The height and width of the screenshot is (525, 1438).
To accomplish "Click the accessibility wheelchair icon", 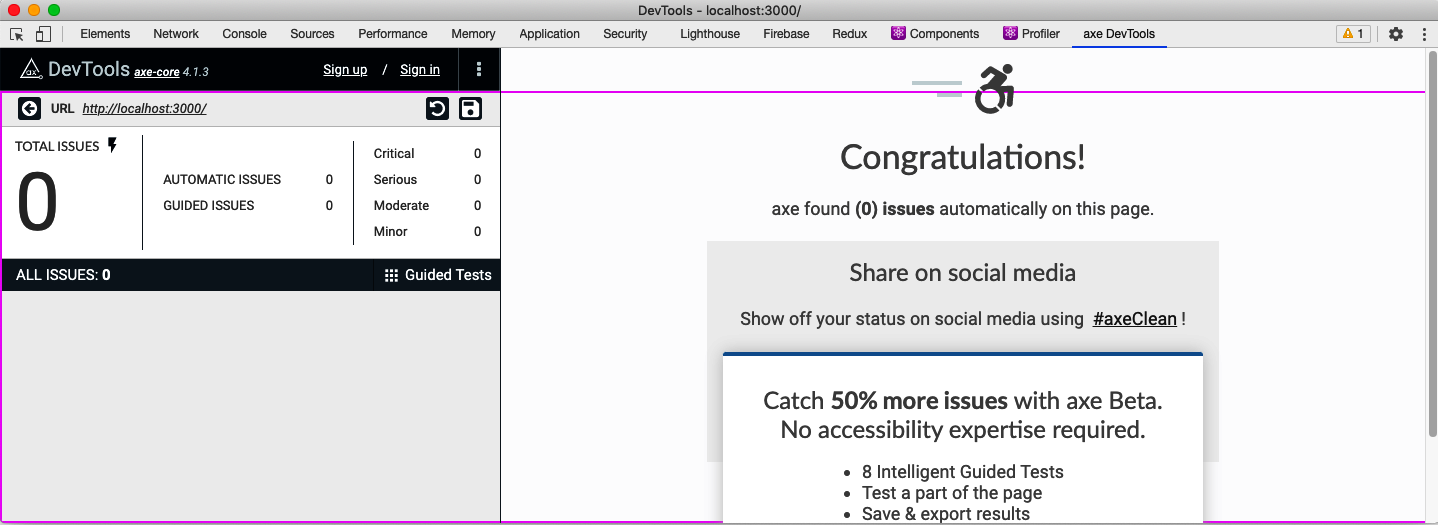I will [x=995, y=90].
